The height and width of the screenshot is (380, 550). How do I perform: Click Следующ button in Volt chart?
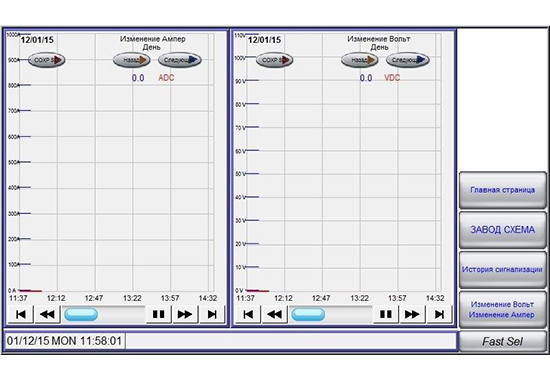(x=408, y=60)
